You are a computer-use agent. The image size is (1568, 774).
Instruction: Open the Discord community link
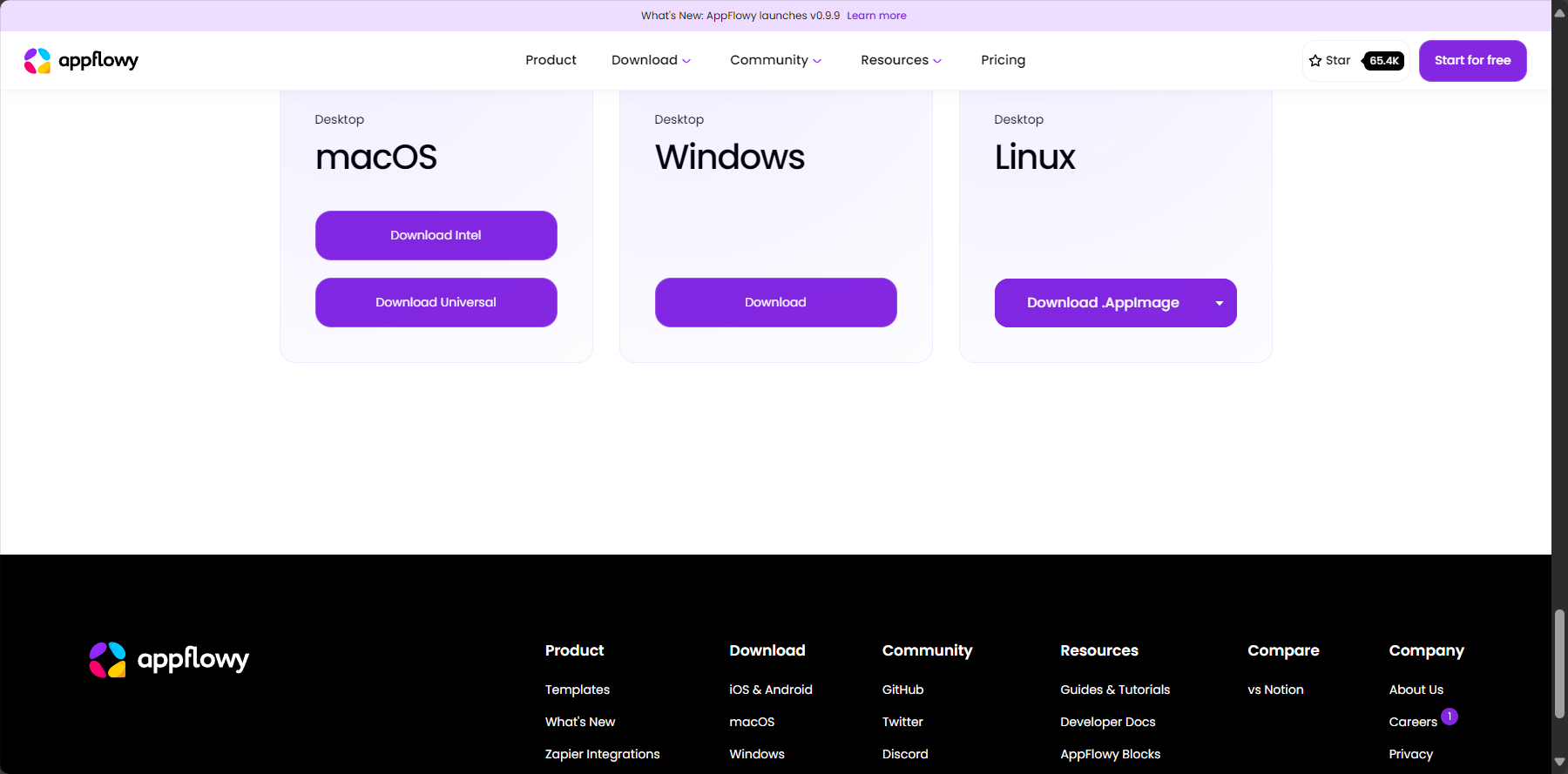pyautogui.click(x=905, y=754)
